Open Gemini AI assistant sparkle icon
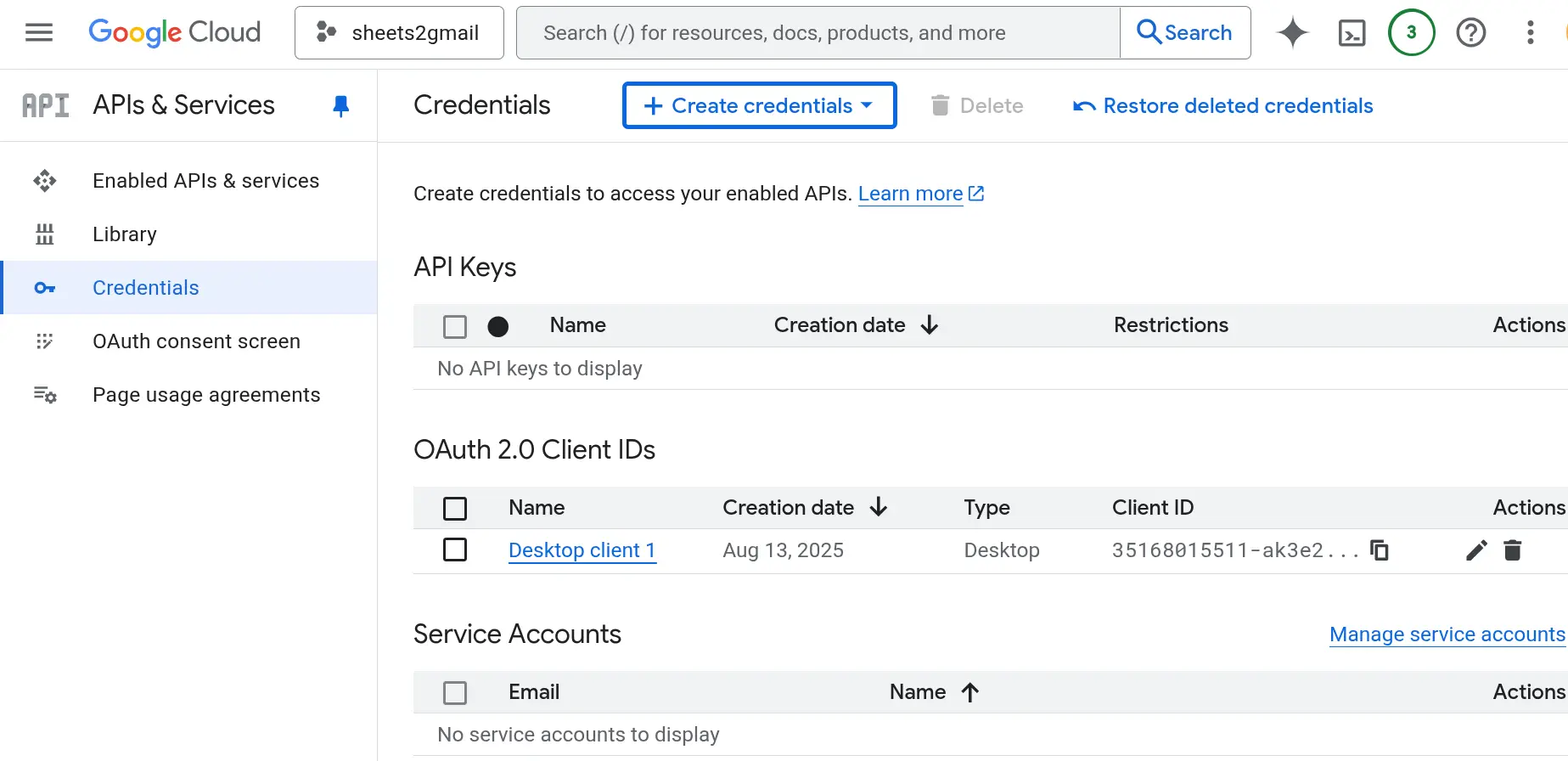 1292,32
